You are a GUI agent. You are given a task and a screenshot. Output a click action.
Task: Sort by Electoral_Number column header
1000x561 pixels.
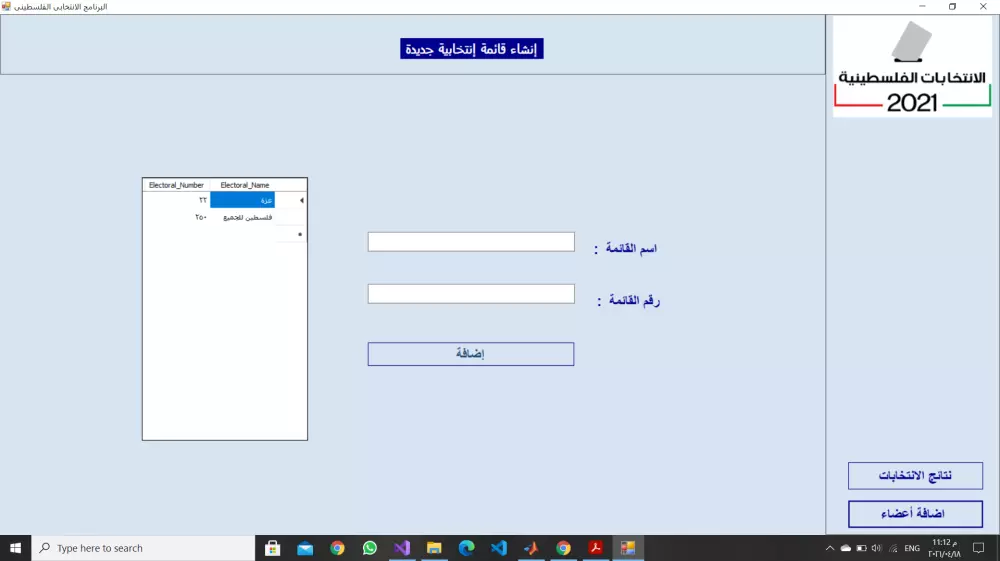pyautogui.click(x=176, y=185)
